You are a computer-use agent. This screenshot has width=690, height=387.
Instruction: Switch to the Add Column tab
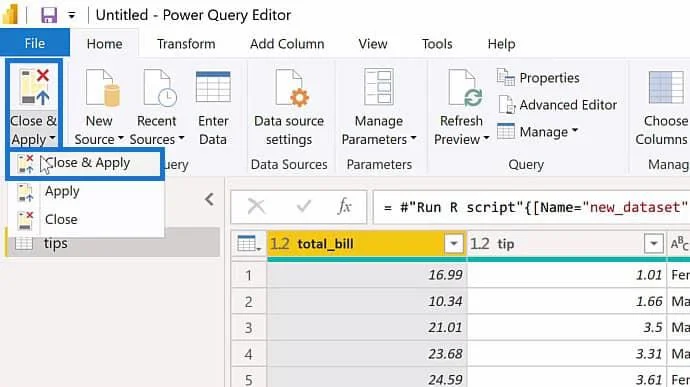point(287,44)
